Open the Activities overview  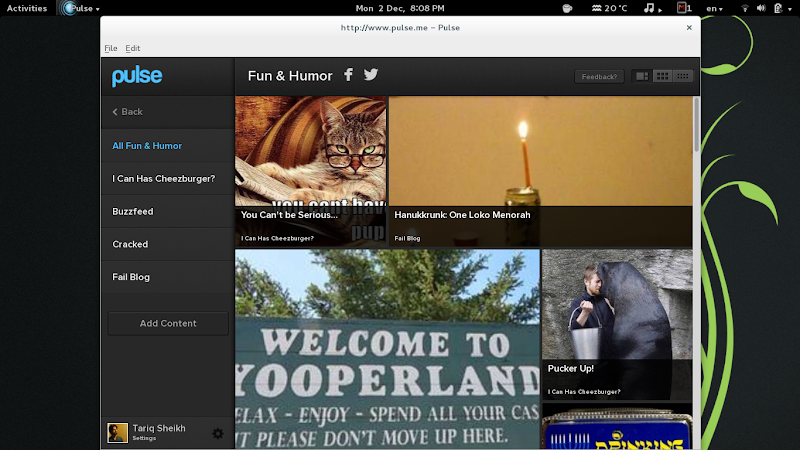coord(27,8)
